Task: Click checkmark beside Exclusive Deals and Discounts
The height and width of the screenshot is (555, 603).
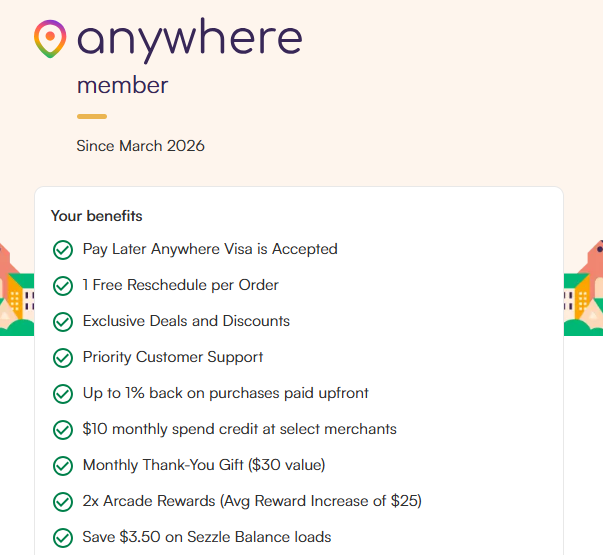Action: [63, 322]
